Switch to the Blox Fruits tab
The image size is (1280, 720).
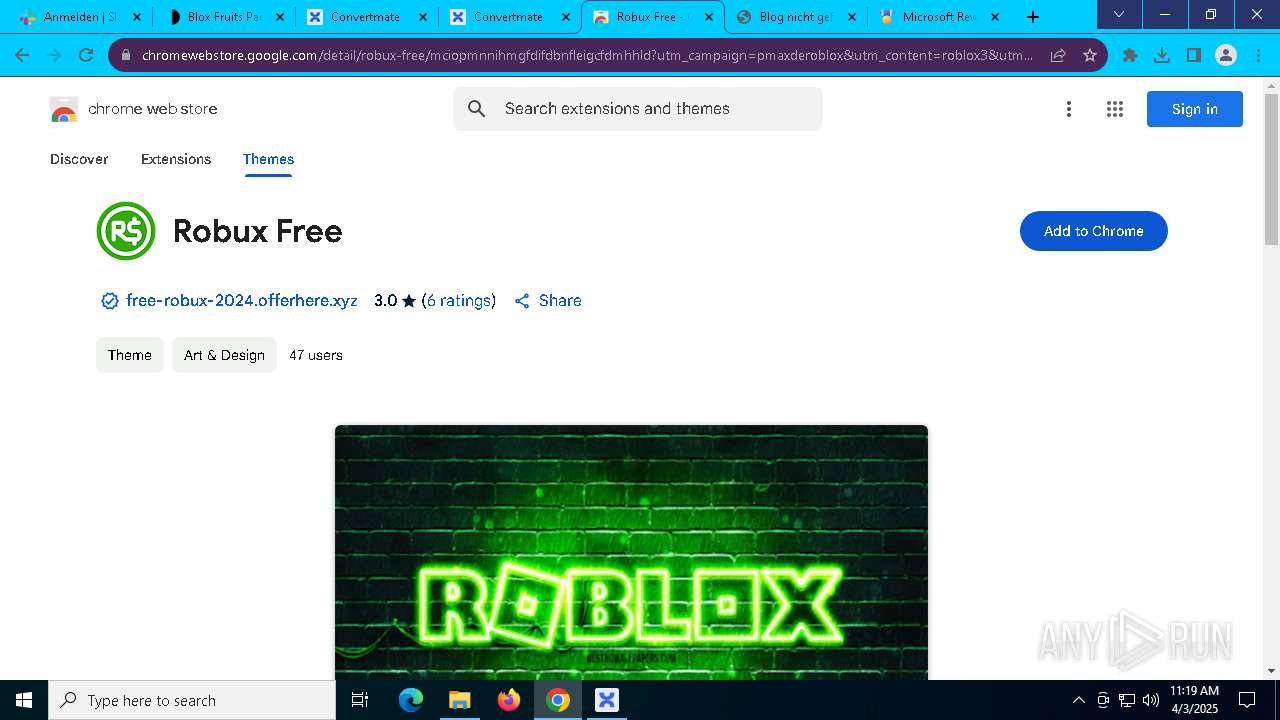tap(225, 17)
